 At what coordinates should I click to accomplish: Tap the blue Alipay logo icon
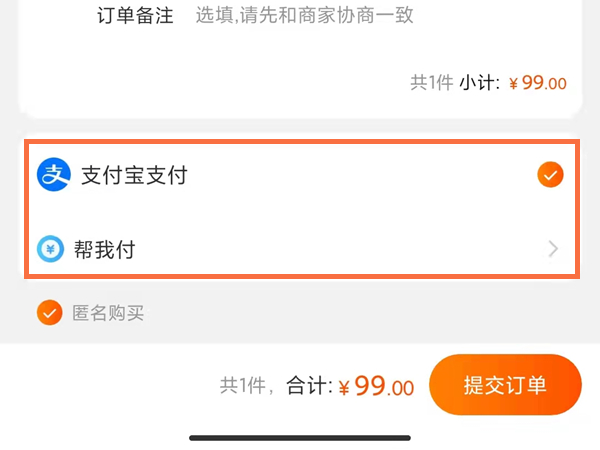(53, 175)
